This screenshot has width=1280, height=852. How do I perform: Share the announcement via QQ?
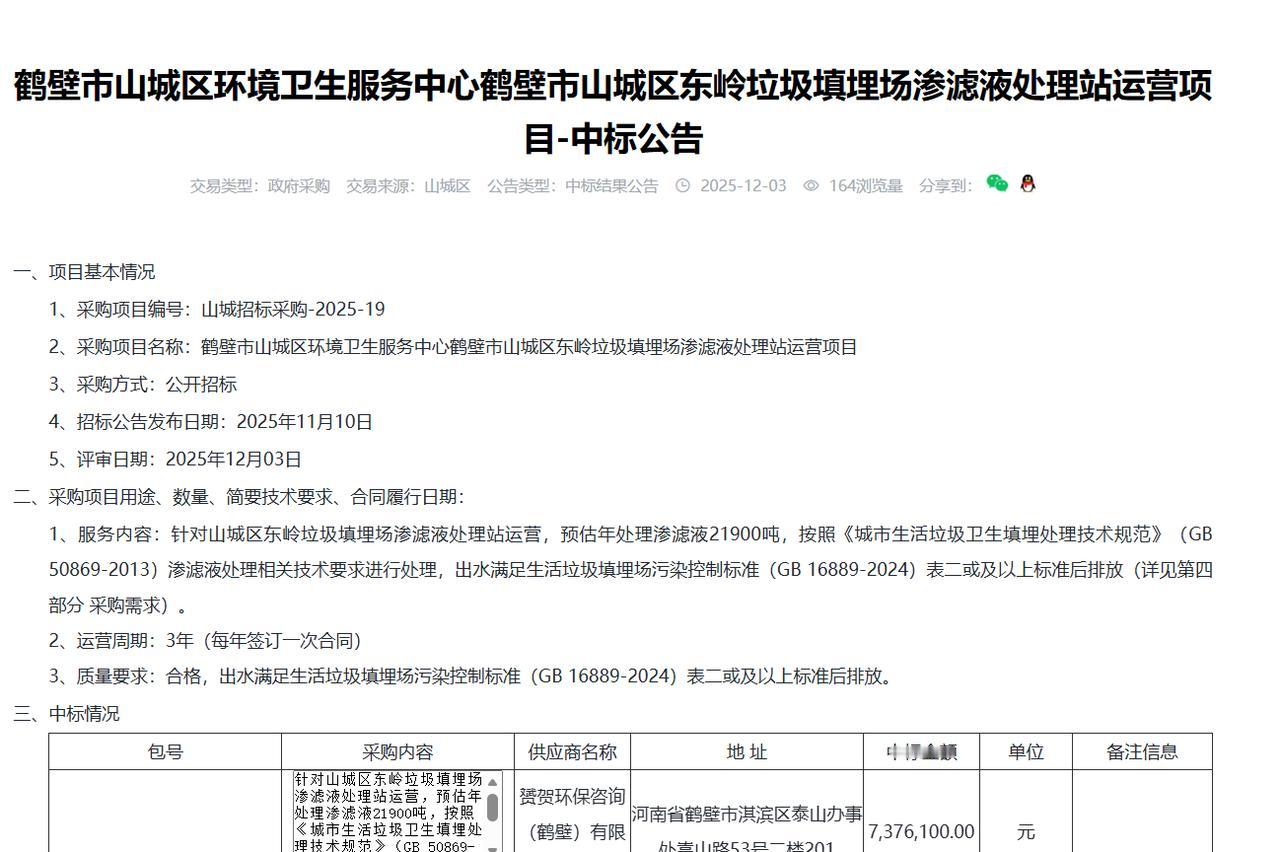[x=1027, y=185]
